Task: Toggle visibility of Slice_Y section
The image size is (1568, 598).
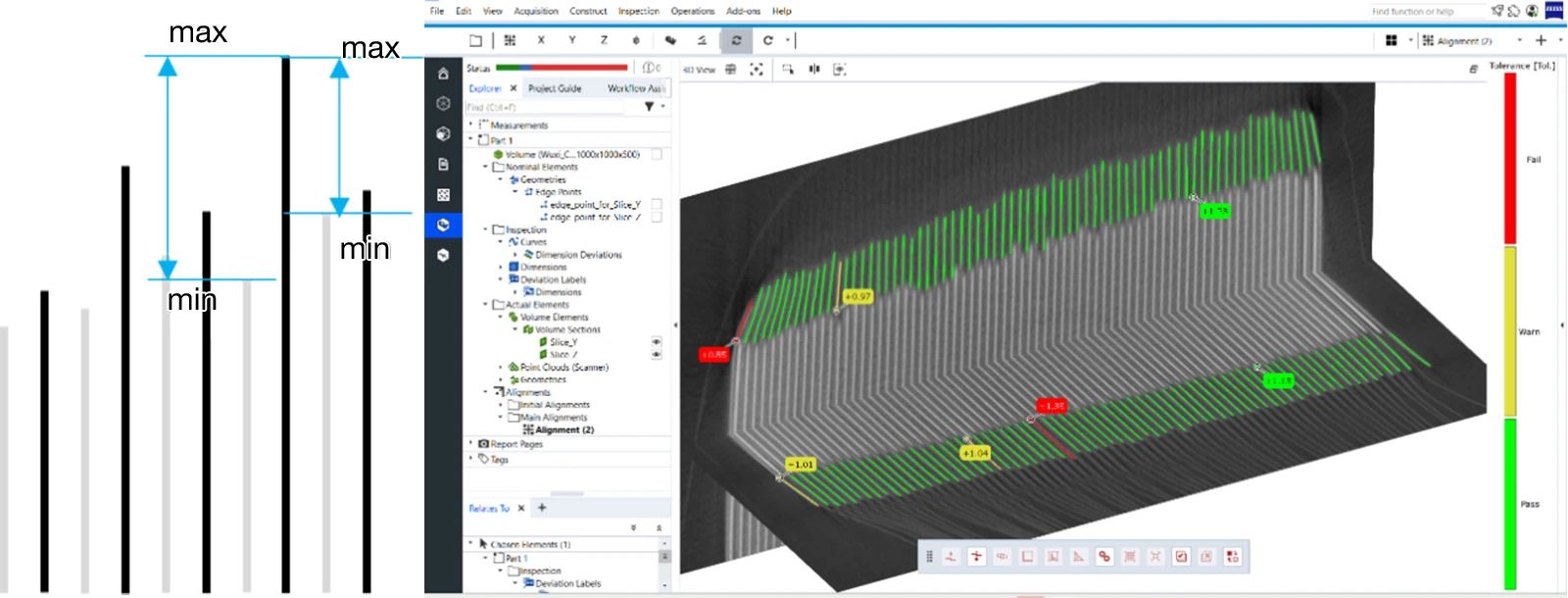Action: pos(657,342)
